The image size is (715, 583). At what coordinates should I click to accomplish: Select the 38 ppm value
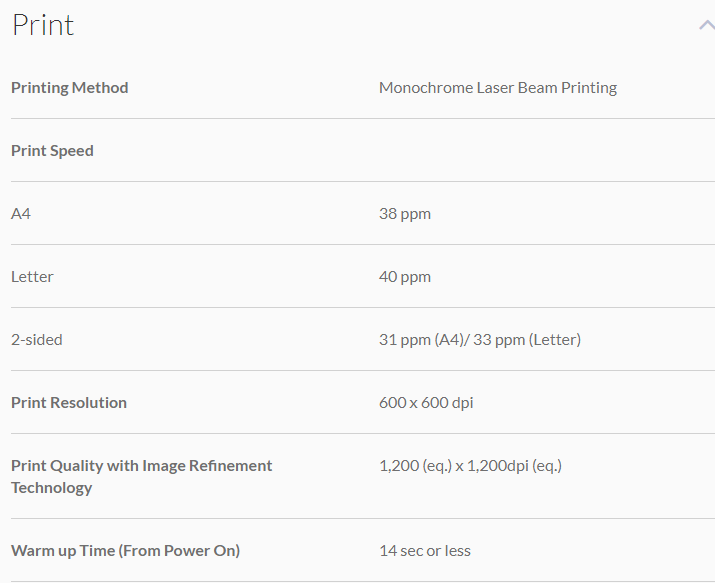[405, 214]
